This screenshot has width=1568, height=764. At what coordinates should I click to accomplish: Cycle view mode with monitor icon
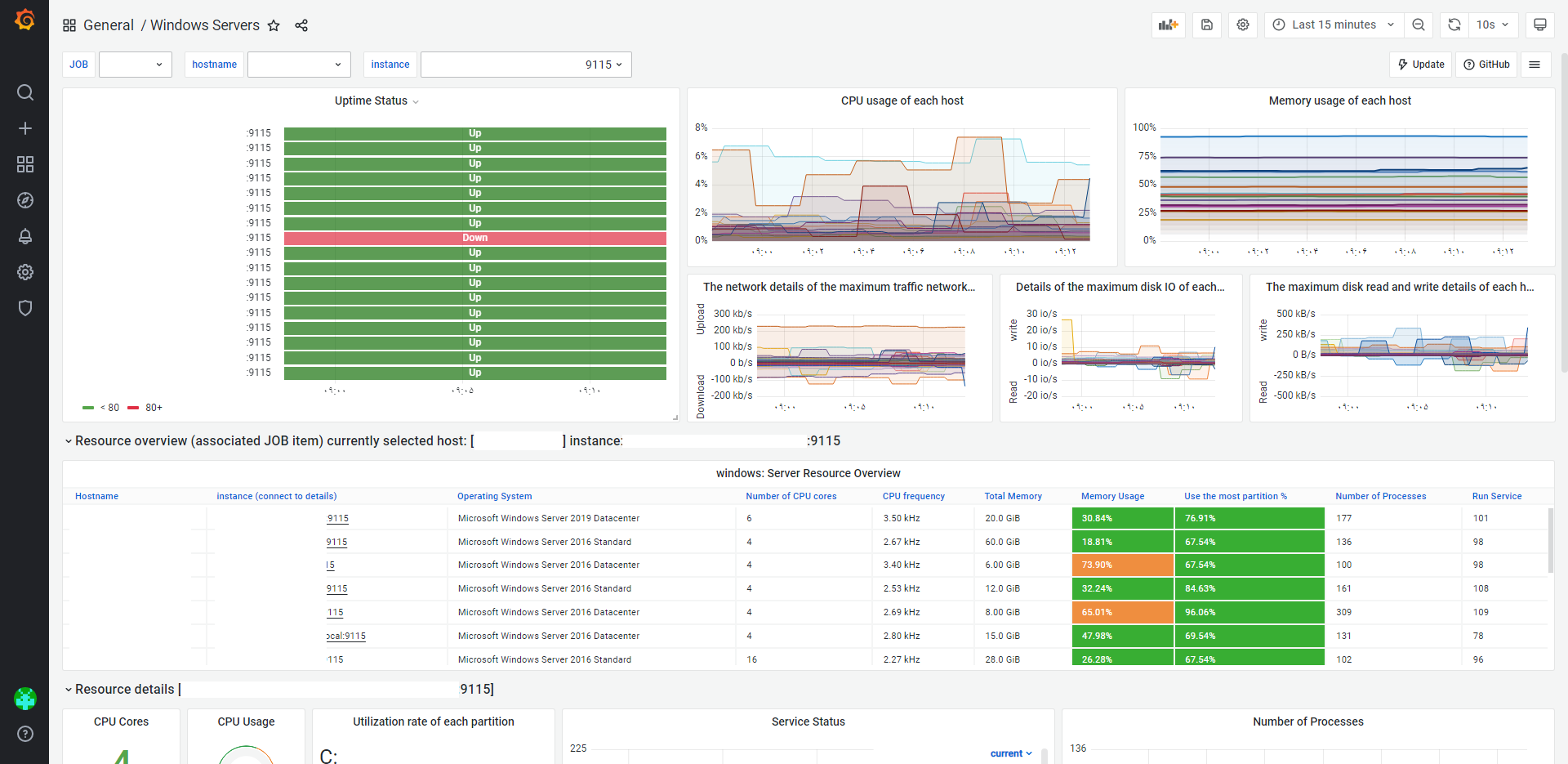(x=1540, y=25)
